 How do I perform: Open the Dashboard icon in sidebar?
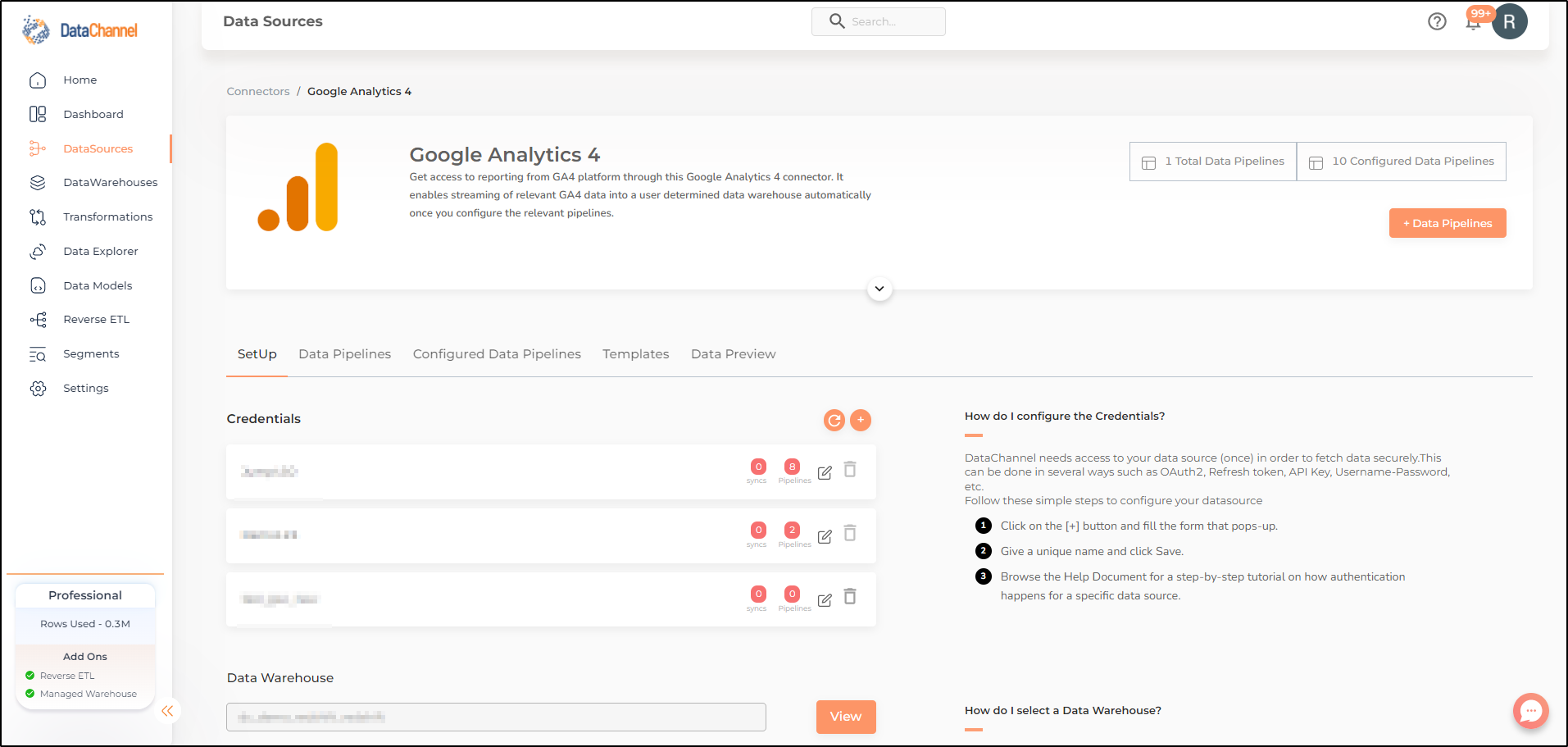pos(38,114)
